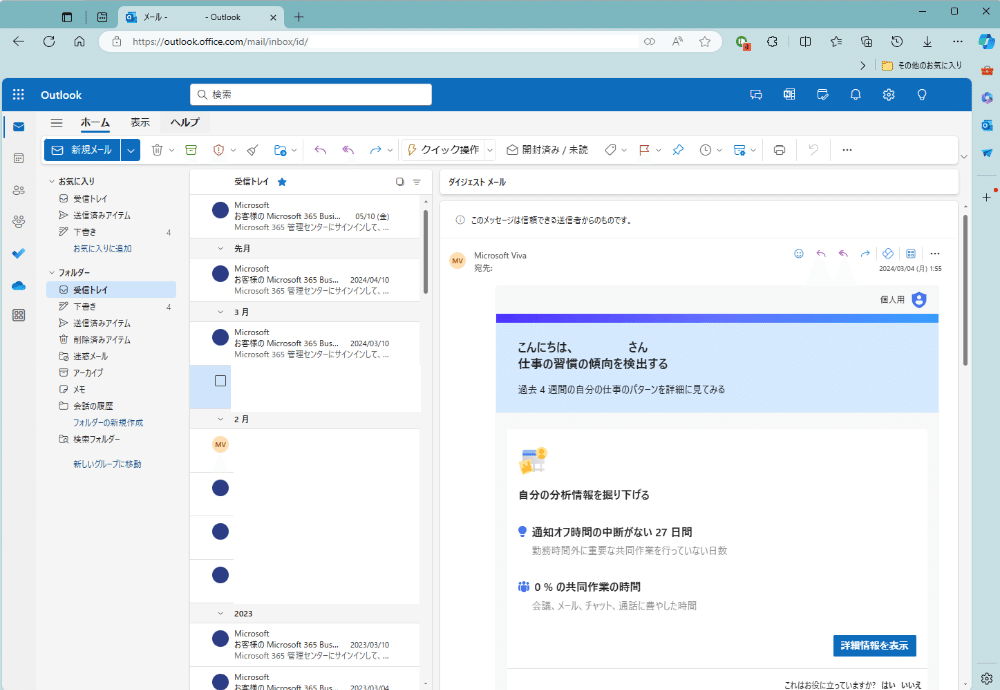
Task: Click the 新規メール button
Action: (x=82, y=150)
